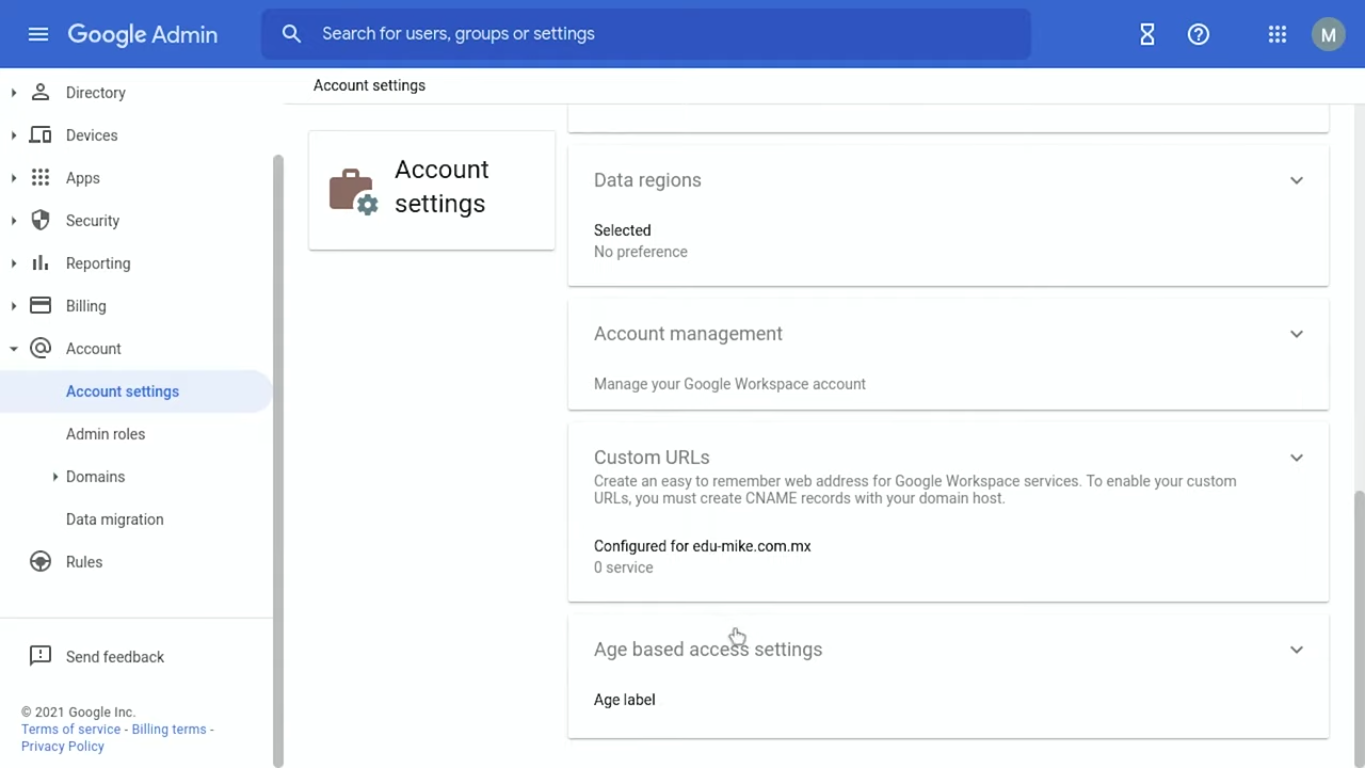Open Admin roles in sidebar
This screenshot has width=1365, height=768.
point(105,434)
